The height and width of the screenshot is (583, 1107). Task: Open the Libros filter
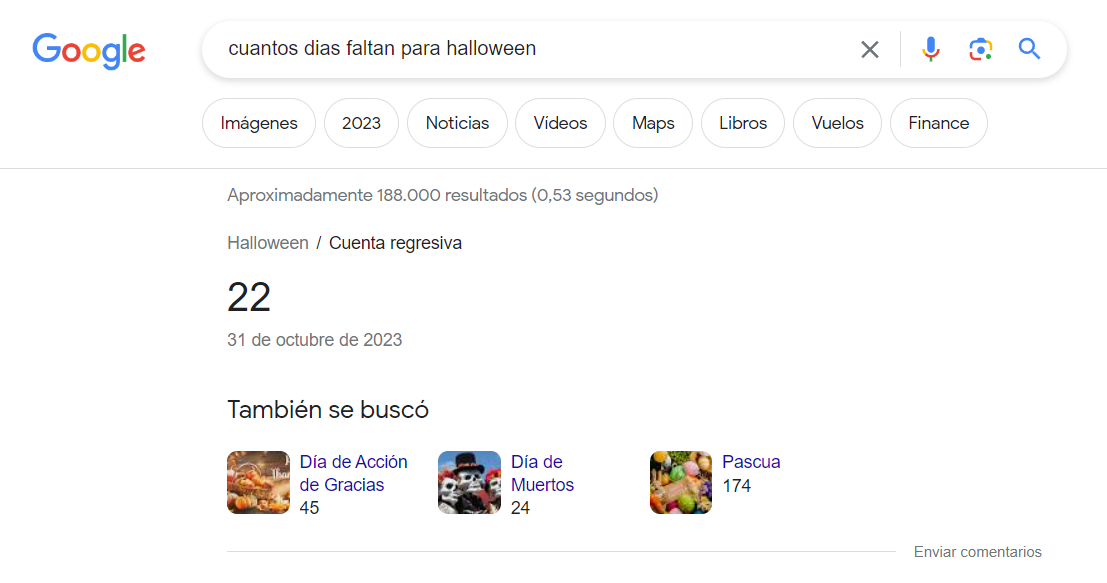coord(743,123)
